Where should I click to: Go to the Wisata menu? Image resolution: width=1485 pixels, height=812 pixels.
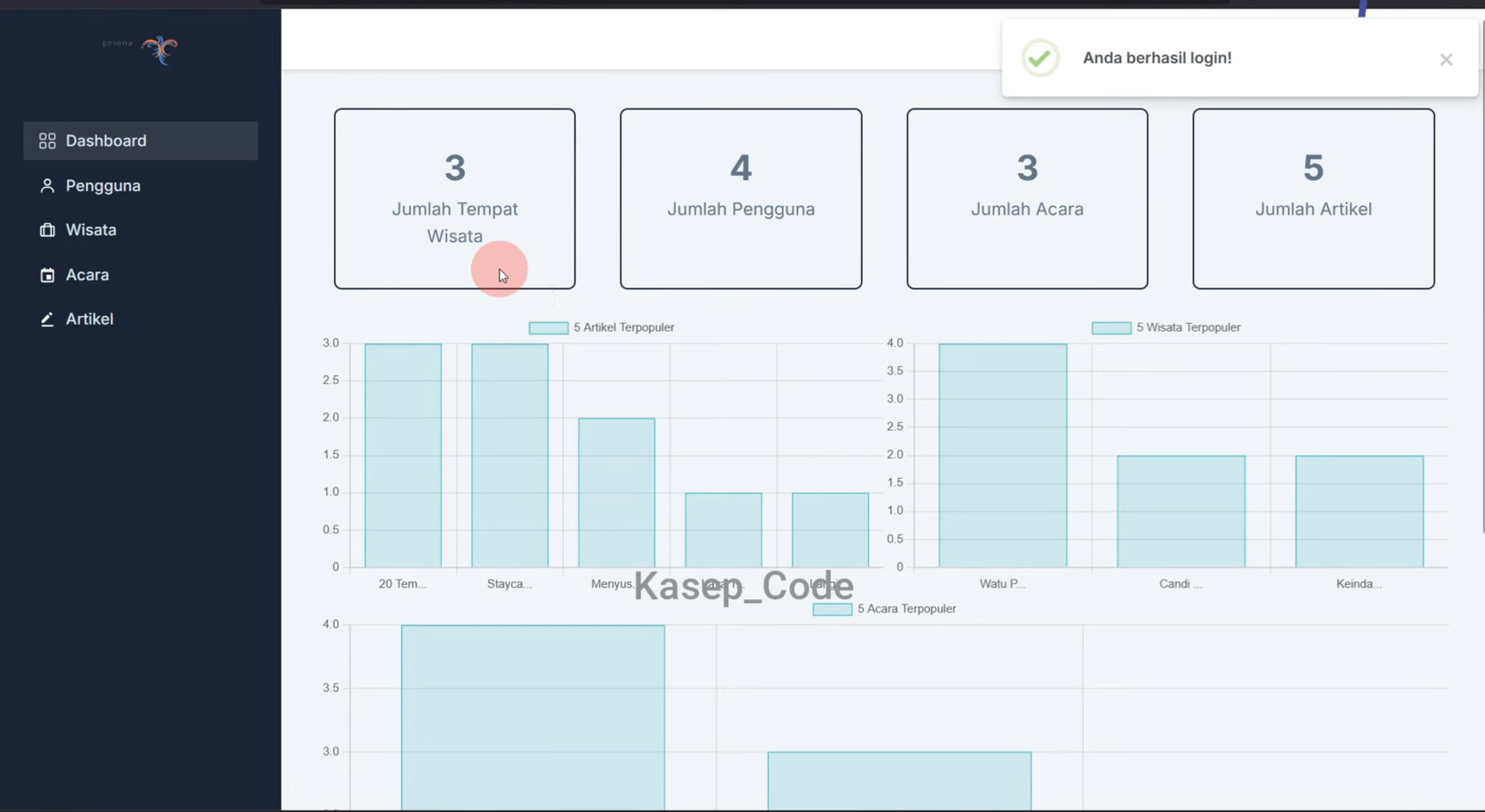141,230
